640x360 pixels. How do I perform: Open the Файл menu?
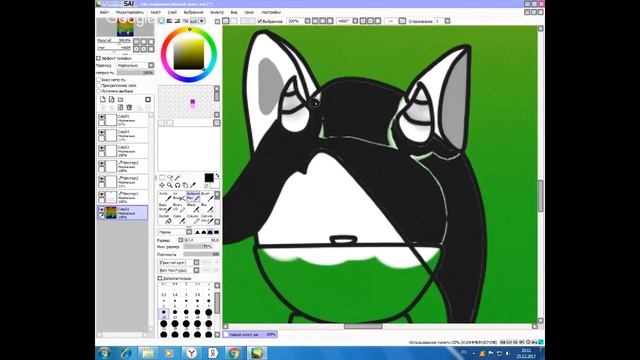tap(104, 13)
